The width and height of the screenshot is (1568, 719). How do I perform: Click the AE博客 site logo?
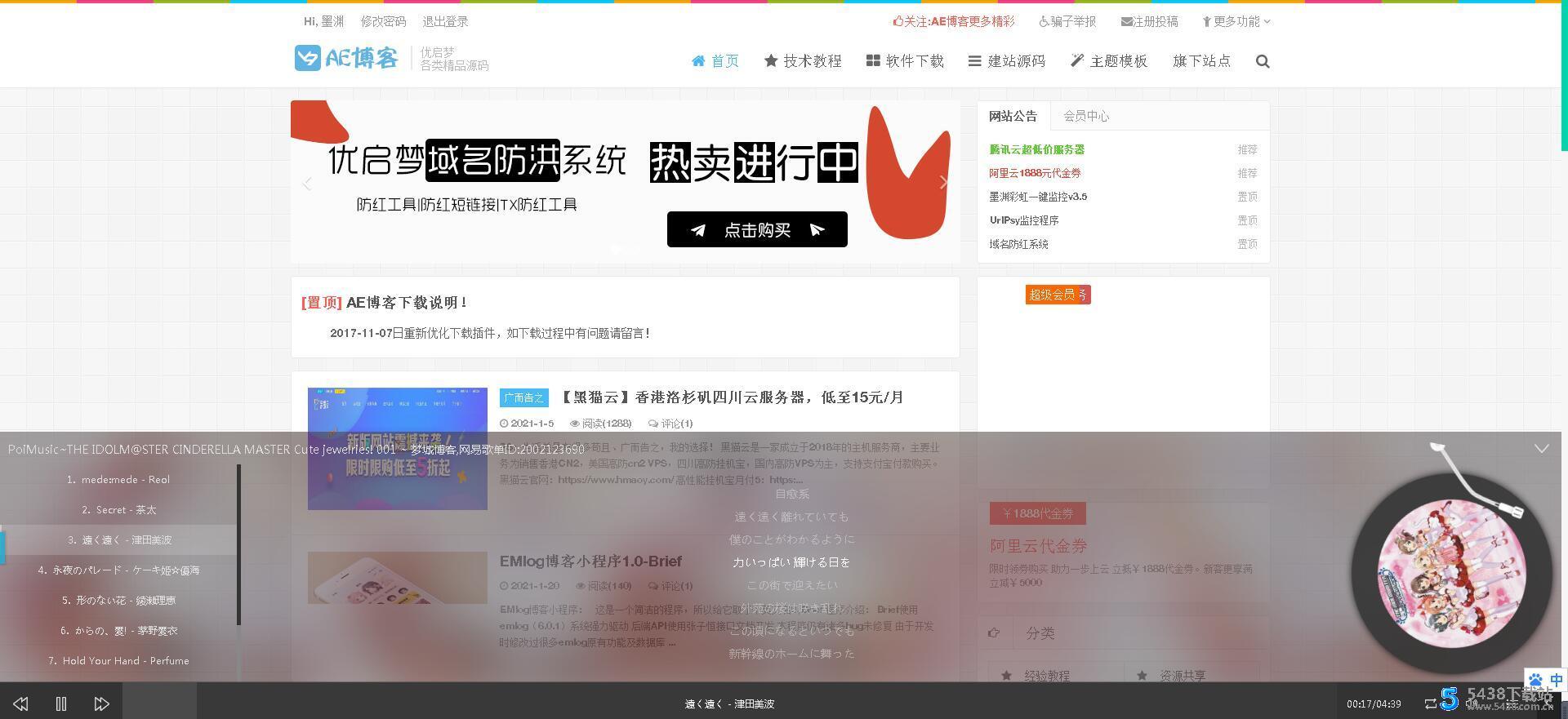point(347,58)
